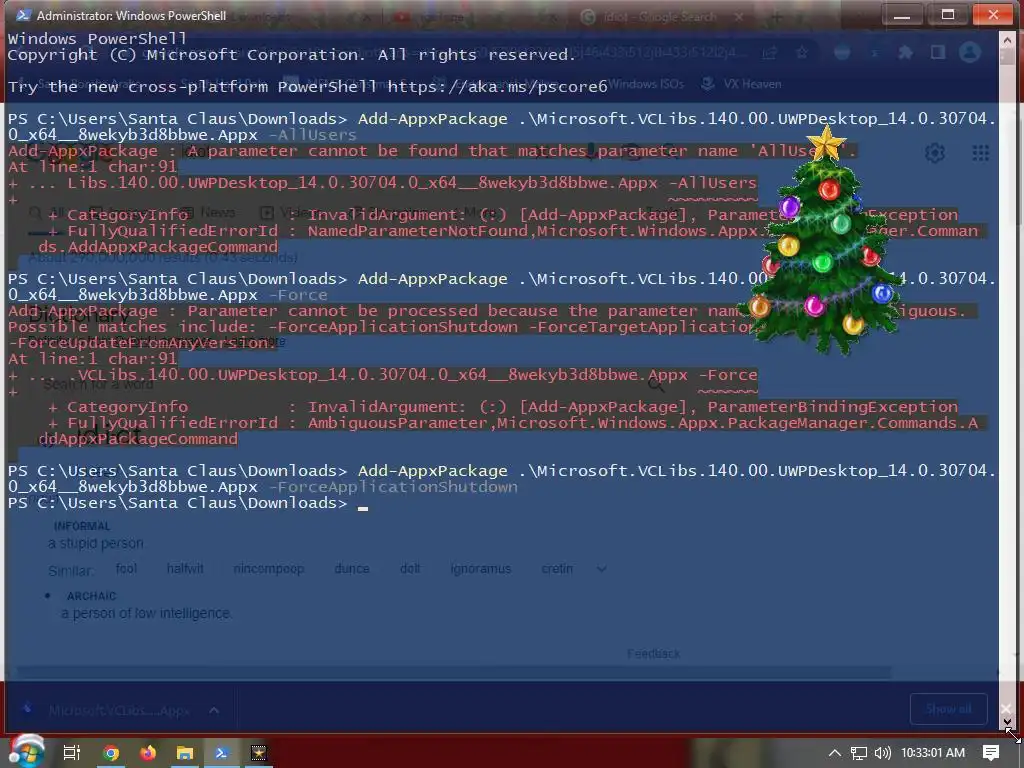Click Chrome profile avatar icon behind PowerShell
This screenshot has width=1024, height=768.
(x=970, y=52)
